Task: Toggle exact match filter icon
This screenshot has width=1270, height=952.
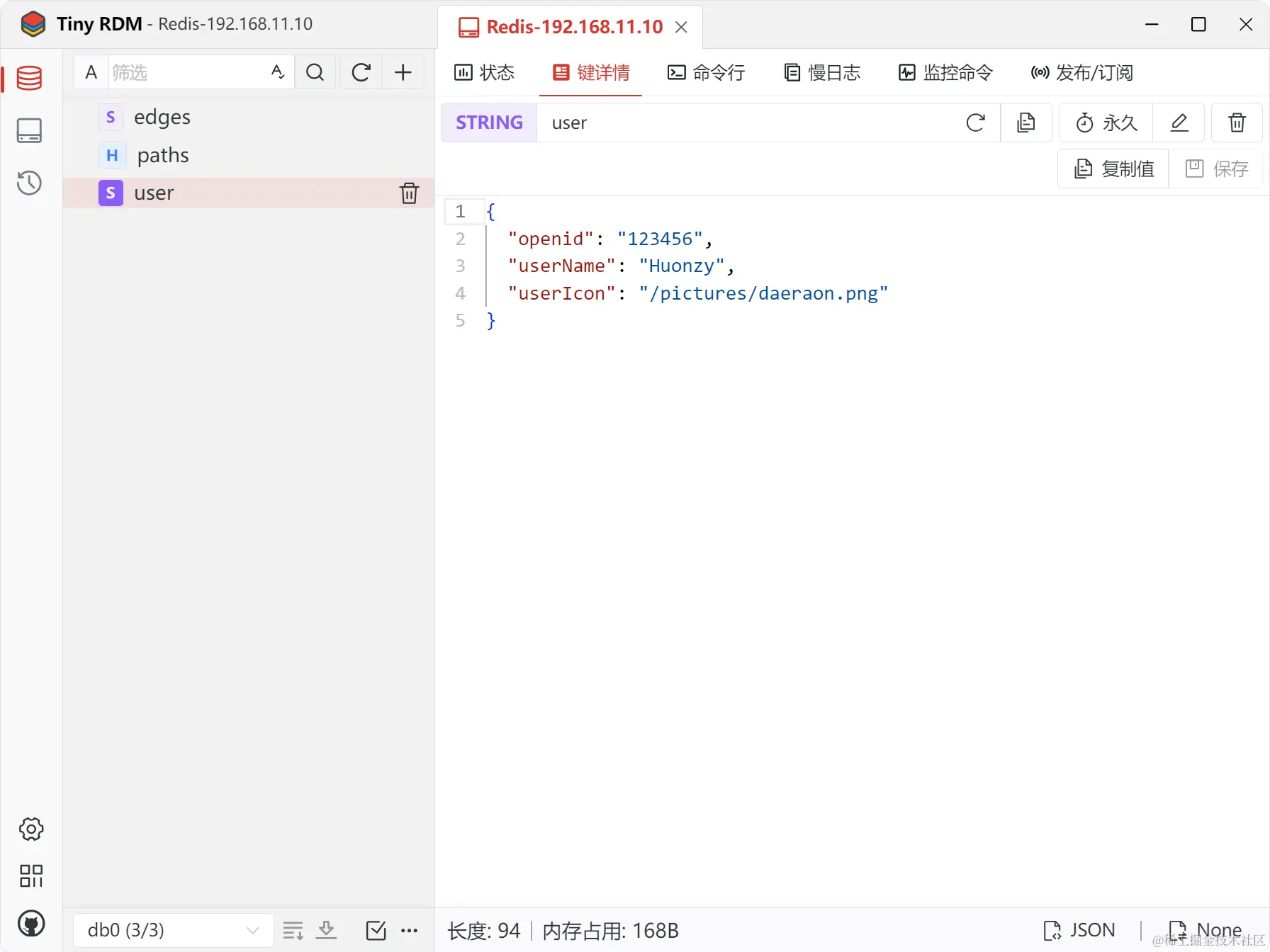Action: click(278, 72)
